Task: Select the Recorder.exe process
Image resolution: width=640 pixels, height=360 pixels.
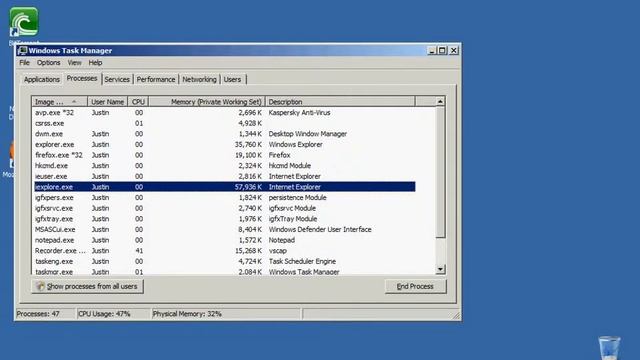Action: click(224, 251)
